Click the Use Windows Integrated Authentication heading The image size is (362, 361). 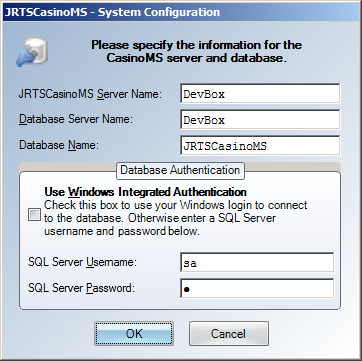click(x=145, y=192)
